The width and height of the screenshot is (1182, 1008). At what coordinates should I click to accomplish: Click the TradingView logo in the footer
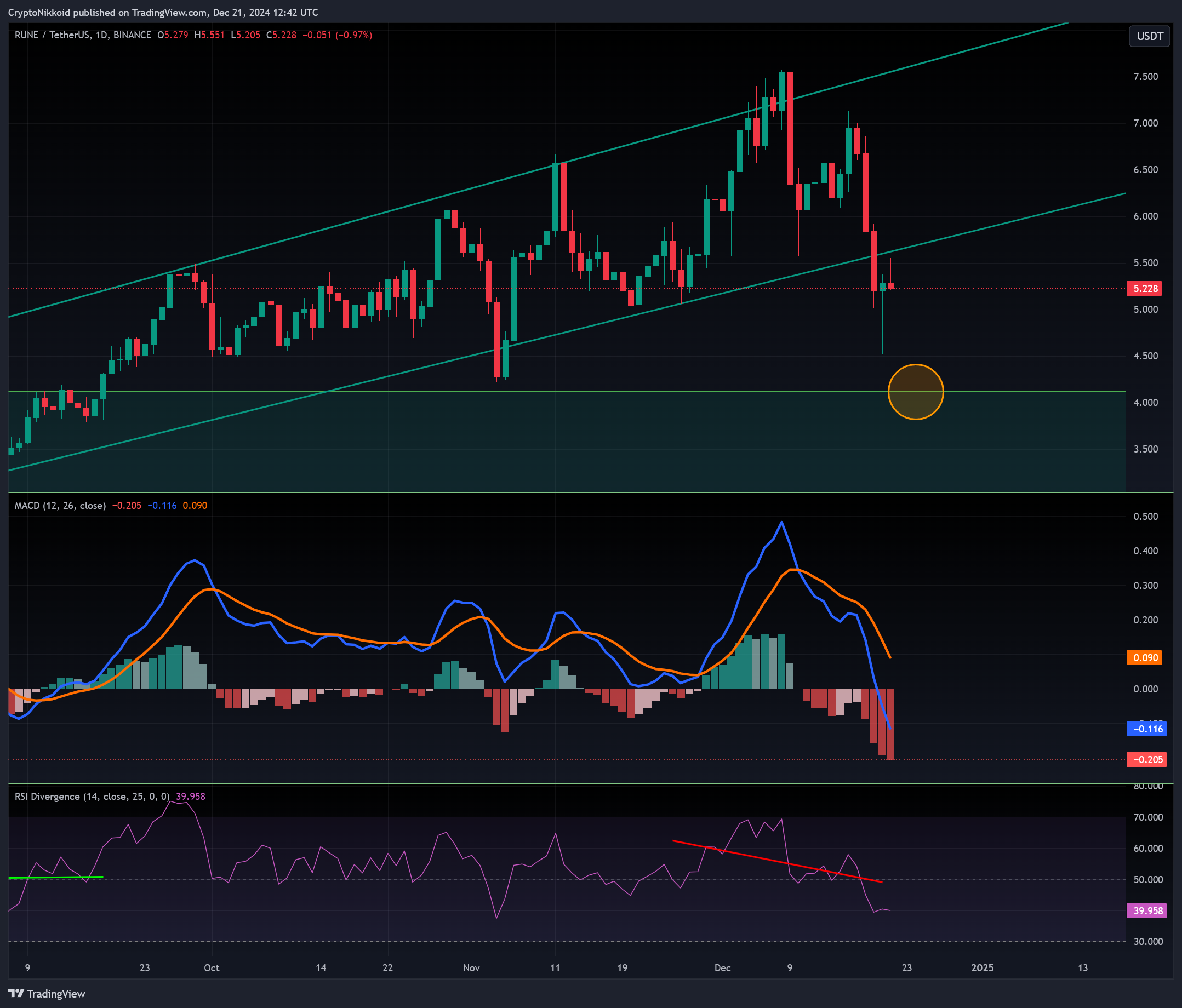click(x=47, y=993)
